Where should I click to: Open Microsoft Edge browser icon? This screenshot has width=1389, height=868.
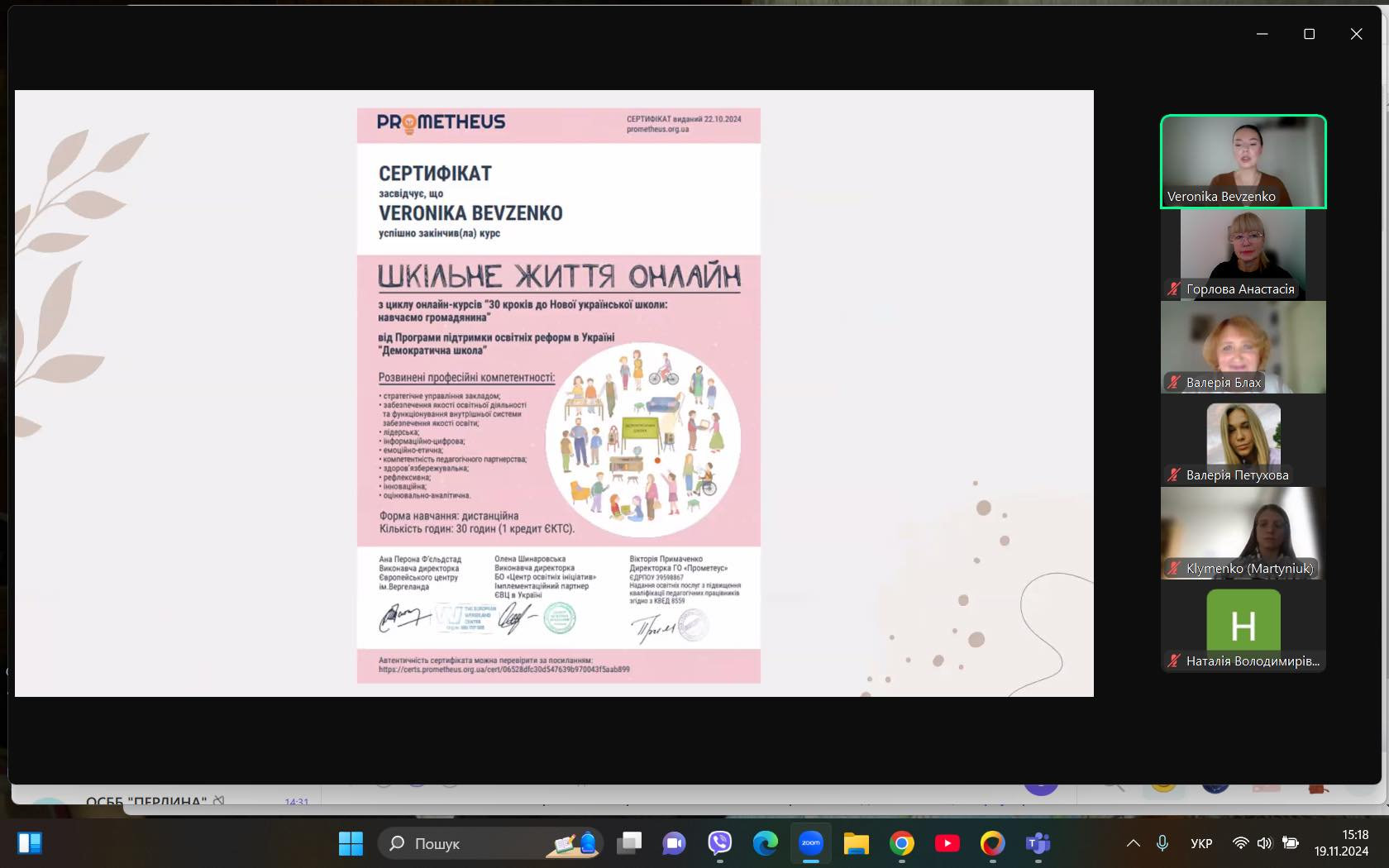click(x=766, y=843)
